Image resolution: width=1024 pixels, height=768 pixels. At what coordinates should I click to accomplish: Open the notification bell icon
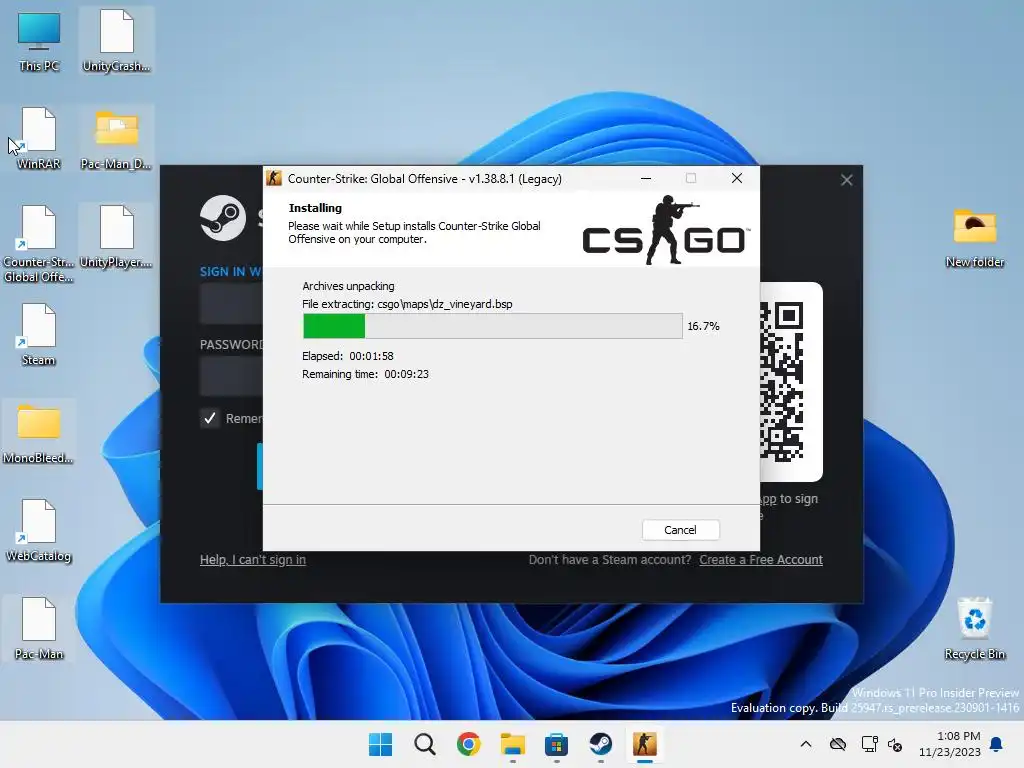tap(997, 744)
